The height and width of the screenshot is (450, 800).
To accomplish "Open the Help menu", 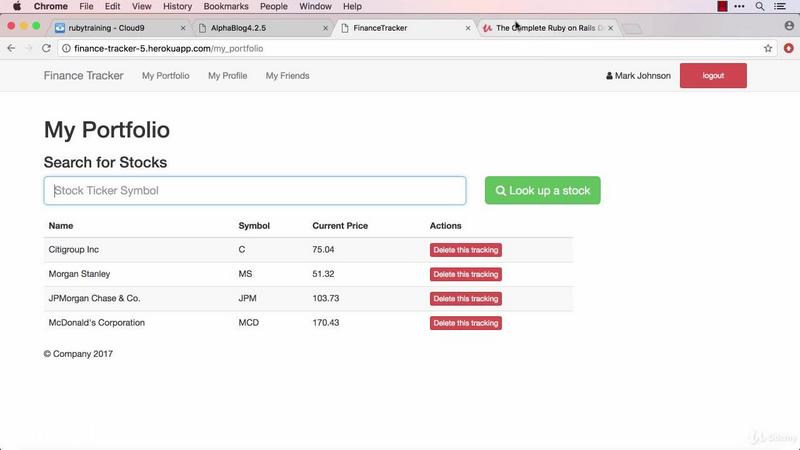I will pyautogui.click(x=352, y=6).
